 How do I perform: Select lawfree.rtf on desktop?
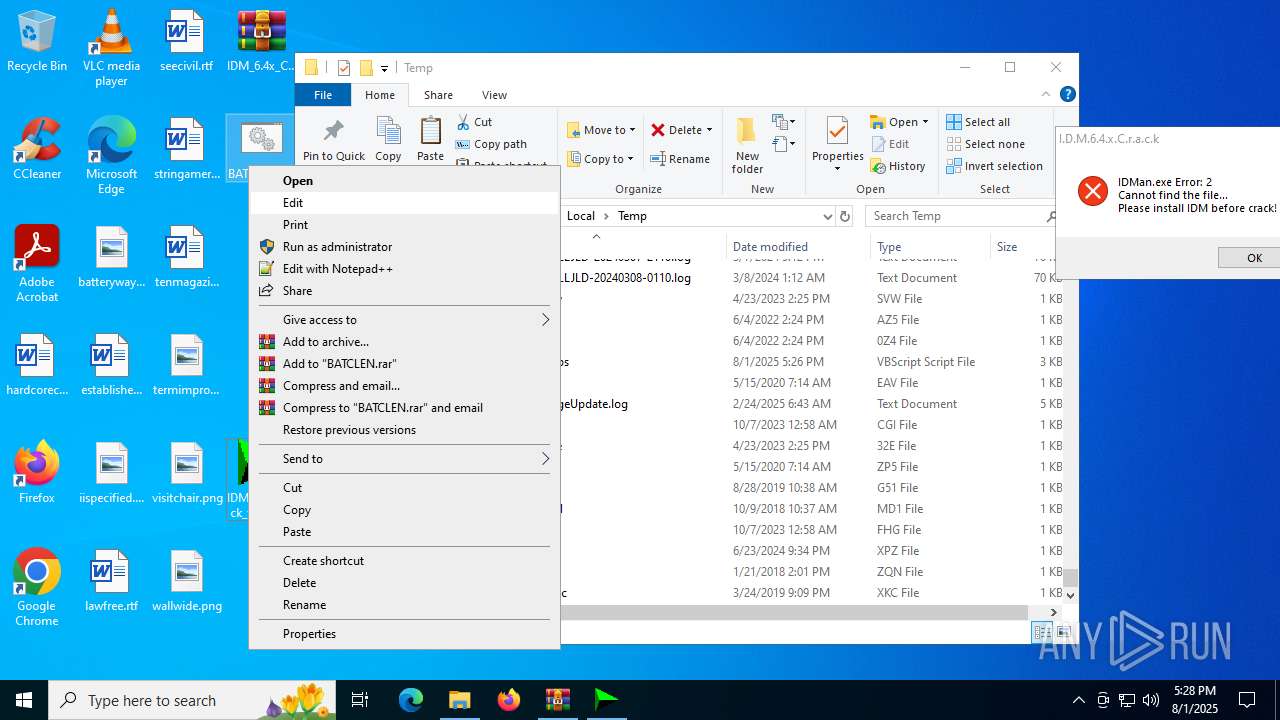(x=111, y=581)
